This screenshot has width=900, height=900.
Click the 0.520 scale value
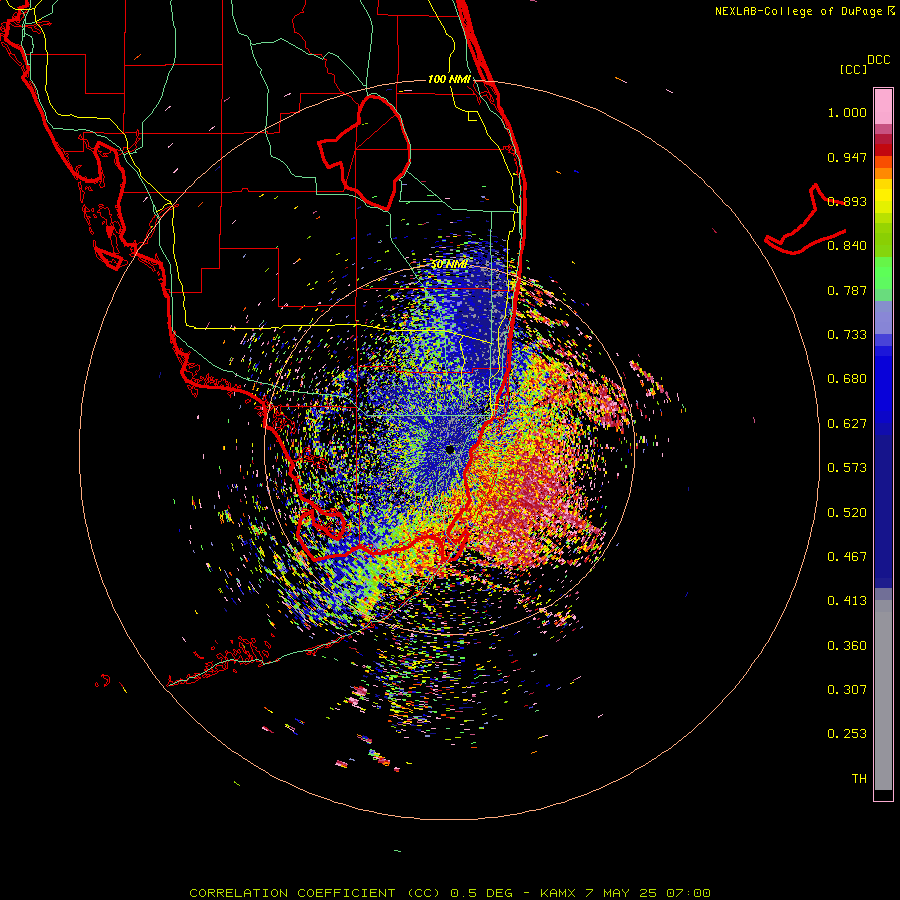pos(847,513)
